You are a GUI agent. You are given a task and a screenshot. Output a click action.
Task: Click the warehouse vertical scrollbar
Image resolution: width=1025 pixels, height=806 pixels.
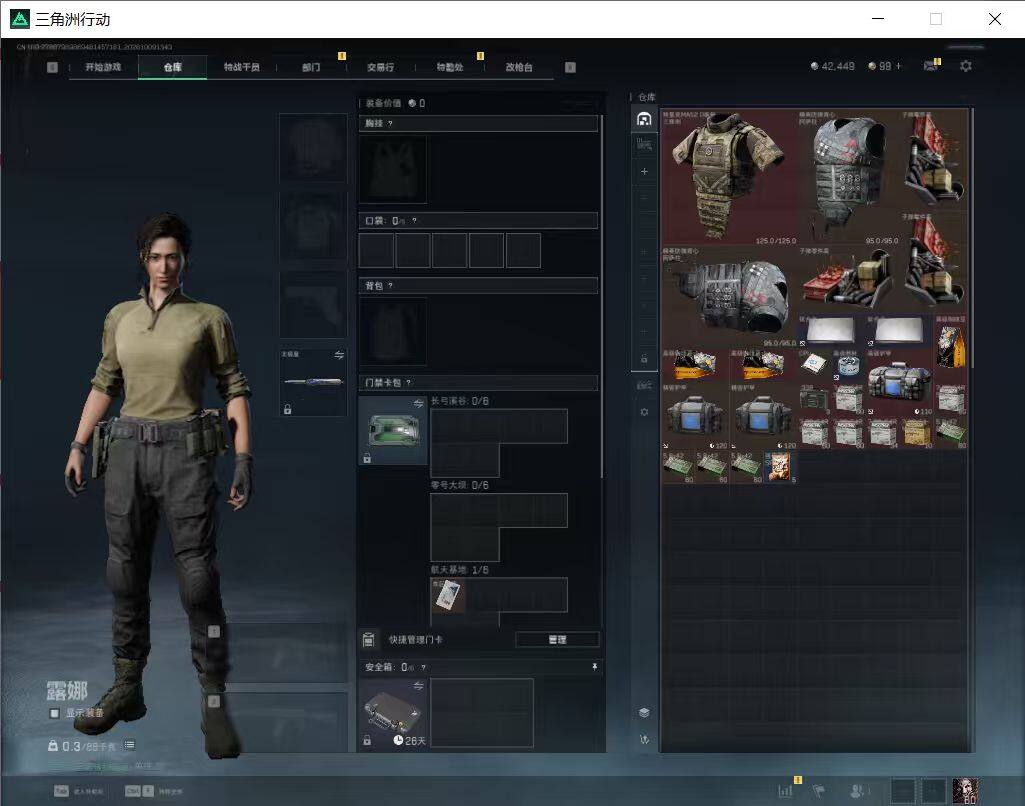pos(973,239)
